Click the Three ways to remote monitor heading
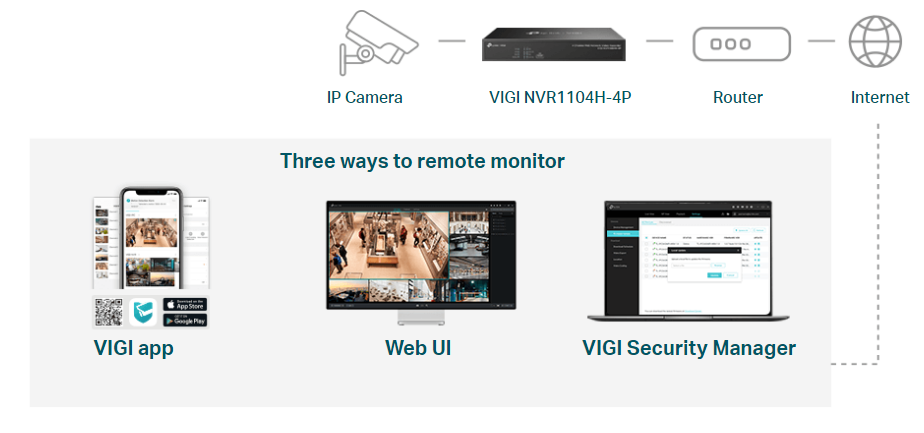 click(422, 160)
